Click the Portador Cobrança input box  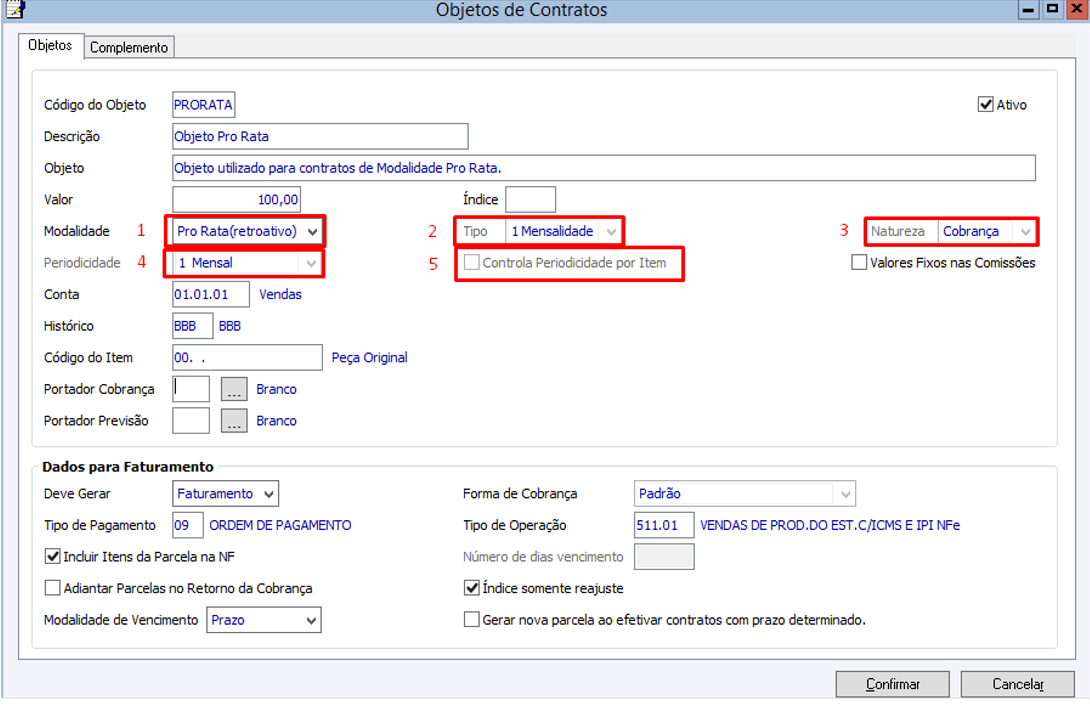pyautogui.click(x=191, y=389)
